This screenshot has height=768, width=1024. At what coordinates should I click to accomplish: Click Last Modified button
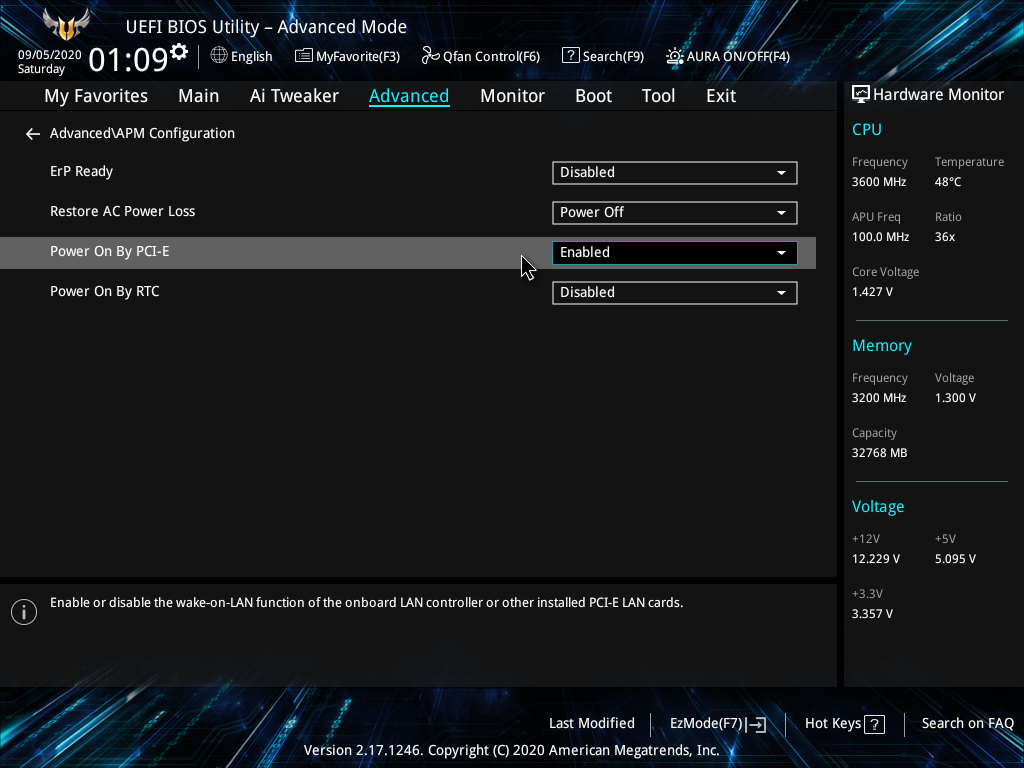pos(592,724)
